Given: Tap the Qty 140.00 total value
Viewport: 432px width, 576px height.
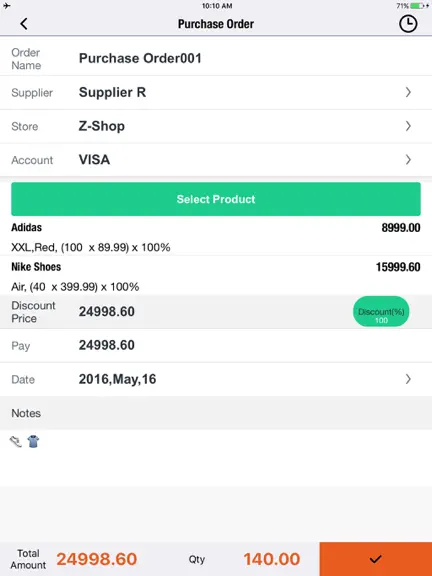Looking at the screenshot, I should click(x=272, y=559).
